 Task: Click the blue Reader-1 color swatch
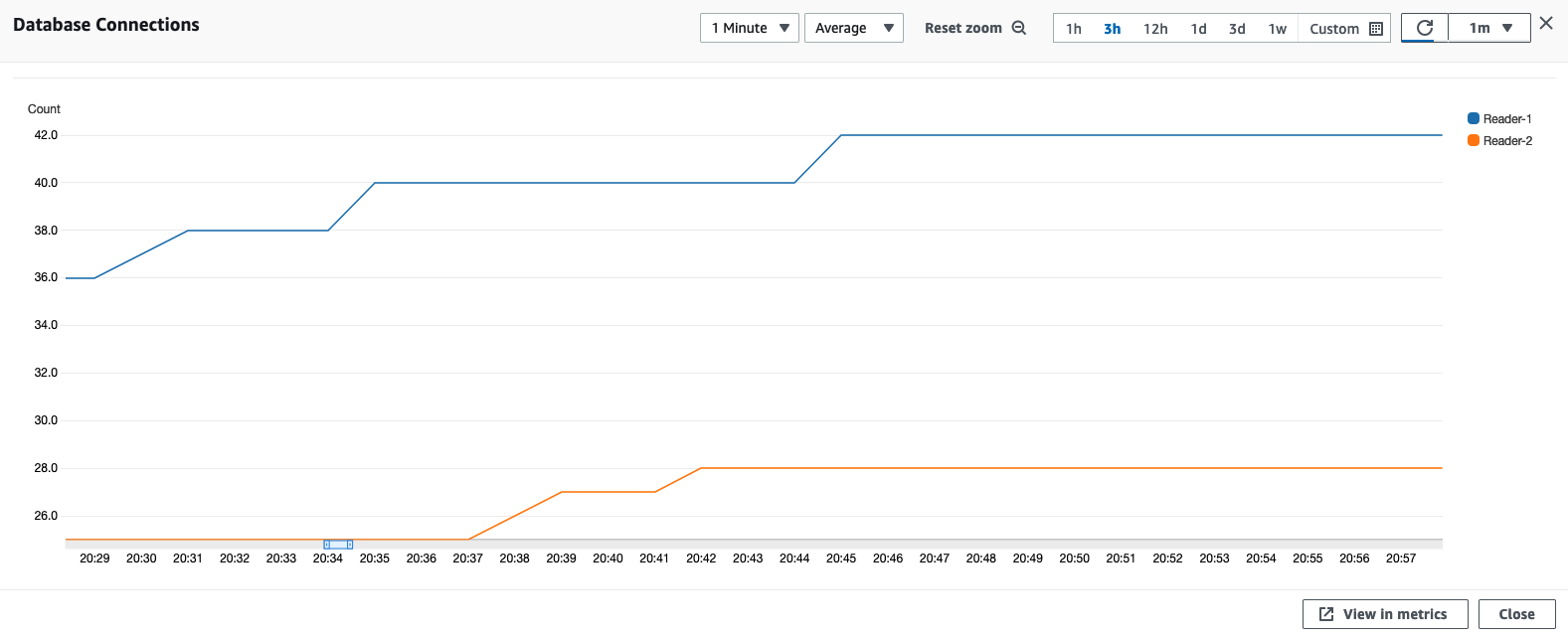[x=1474, y=118]
